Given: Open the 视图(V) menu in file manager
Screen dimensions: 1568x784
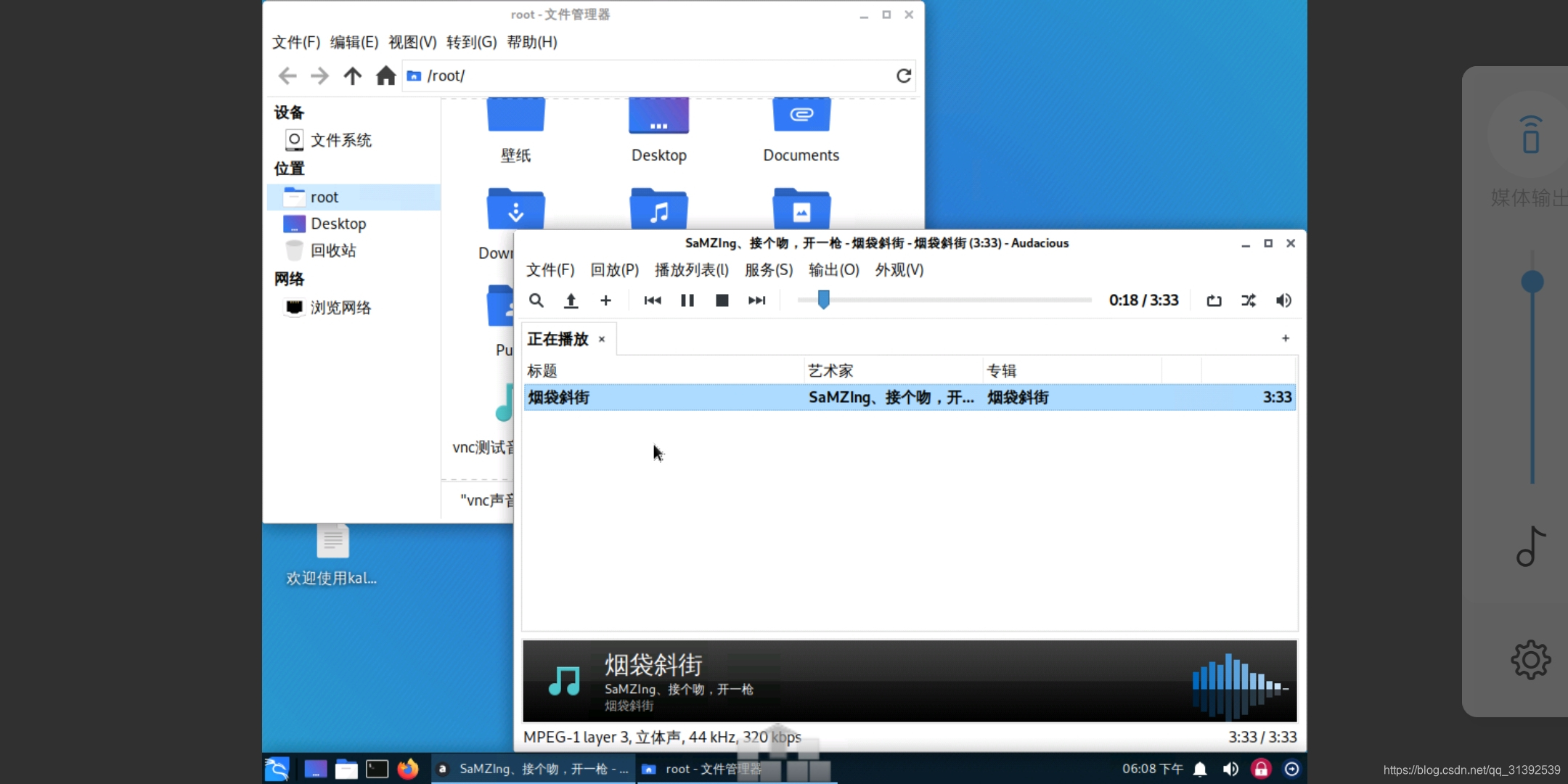Looking at the screenshot, I should 412,42.
